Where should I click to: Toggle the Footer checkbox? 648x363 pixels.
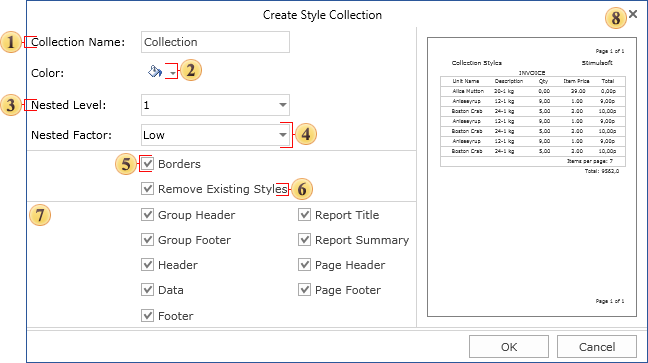147,315
